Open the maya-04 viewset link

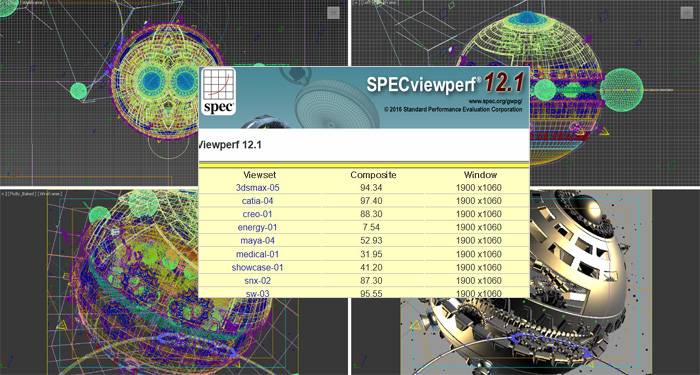(x=257, y=241)
